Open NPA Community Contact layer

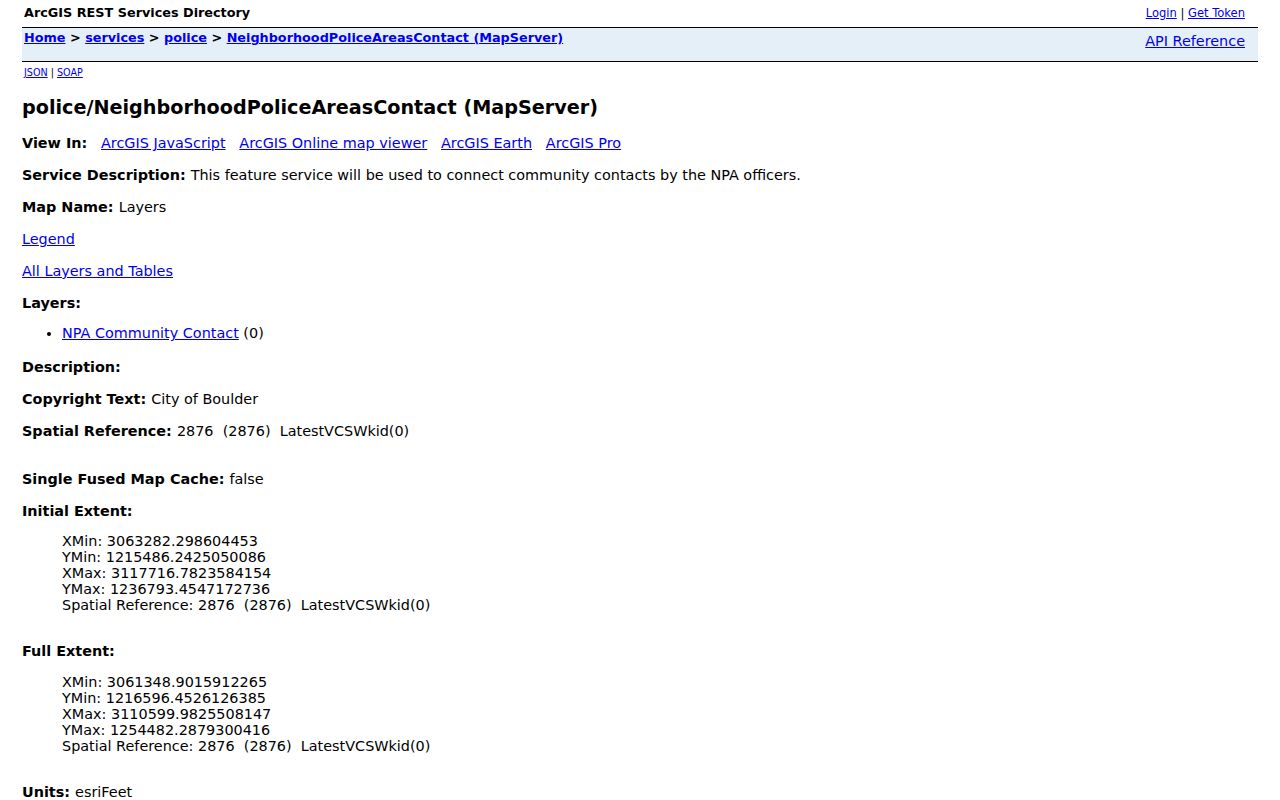[150, 333]
